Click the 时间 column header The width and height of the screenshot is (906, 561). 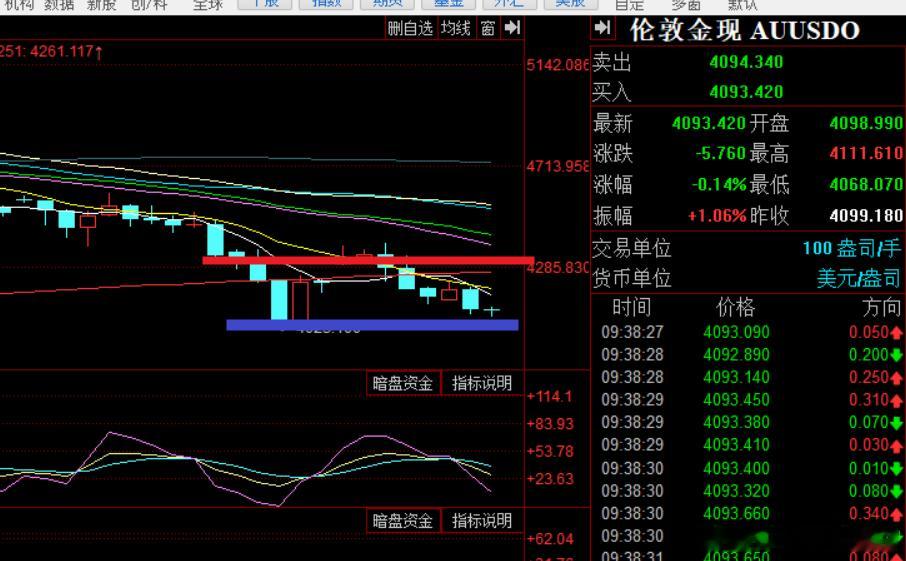pos(632,307)
